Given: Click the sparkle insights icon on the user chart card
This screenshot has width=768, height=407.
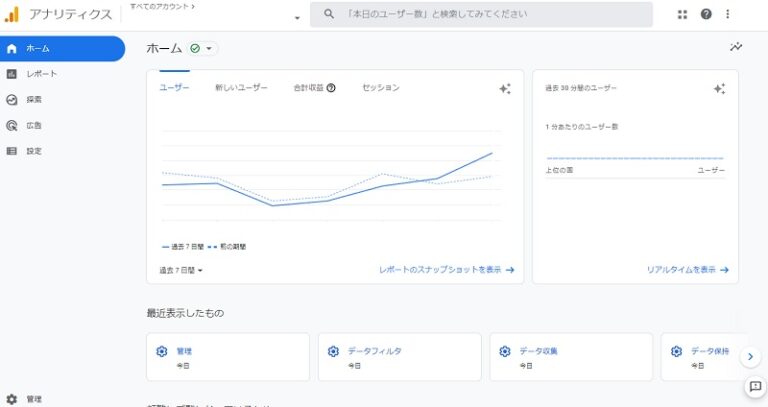Looking at the screenshot, I should click(x=505, y=88).
